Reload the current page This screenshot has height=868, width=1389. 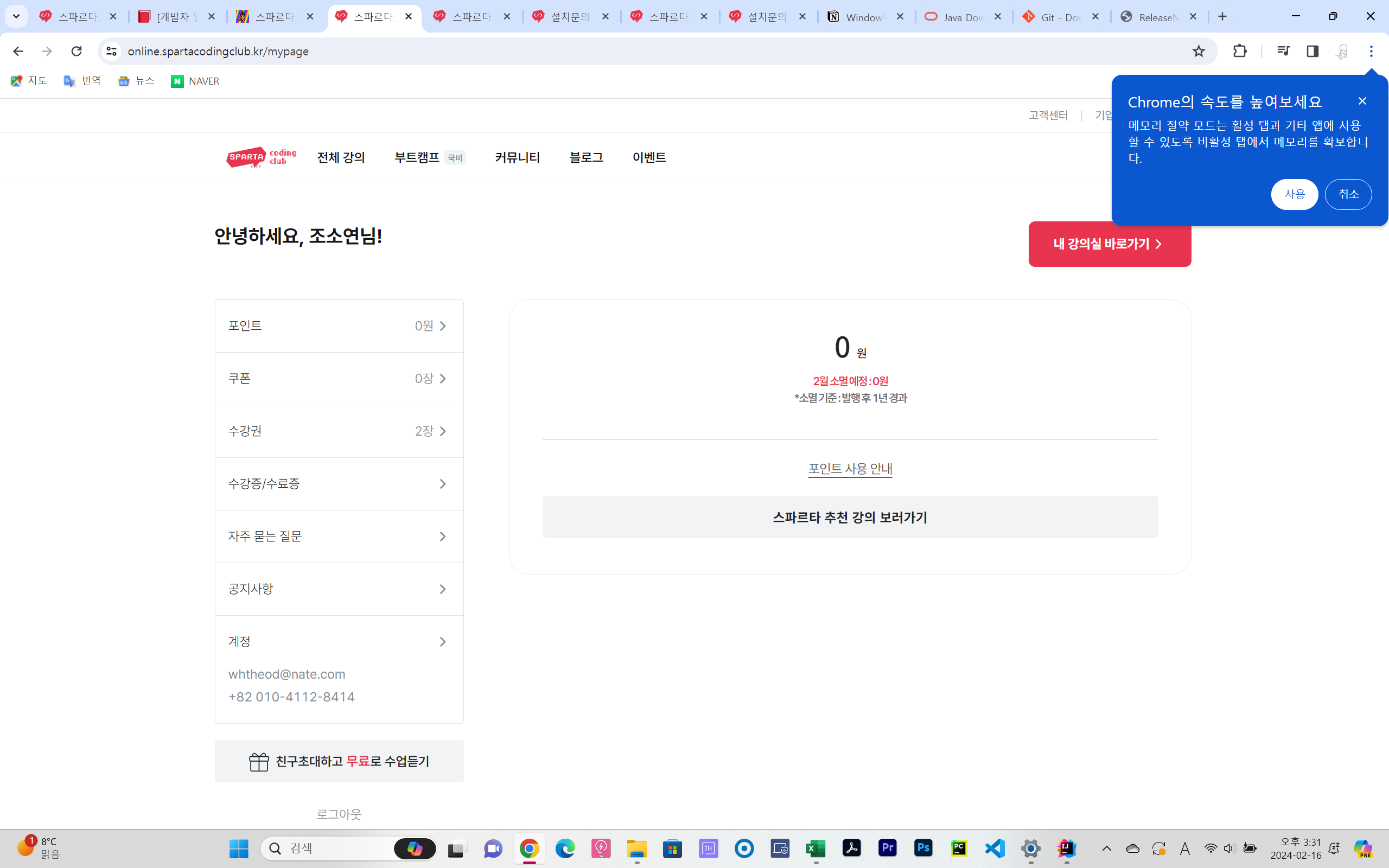coord(77,51)
